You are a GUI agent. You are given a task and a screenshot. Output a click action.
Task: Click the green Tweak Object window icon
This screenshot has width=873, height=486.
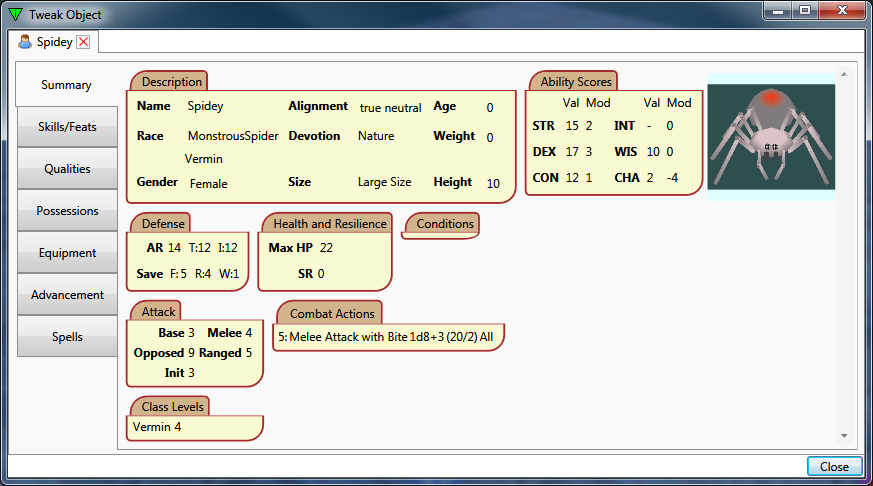tap(14, 14)
